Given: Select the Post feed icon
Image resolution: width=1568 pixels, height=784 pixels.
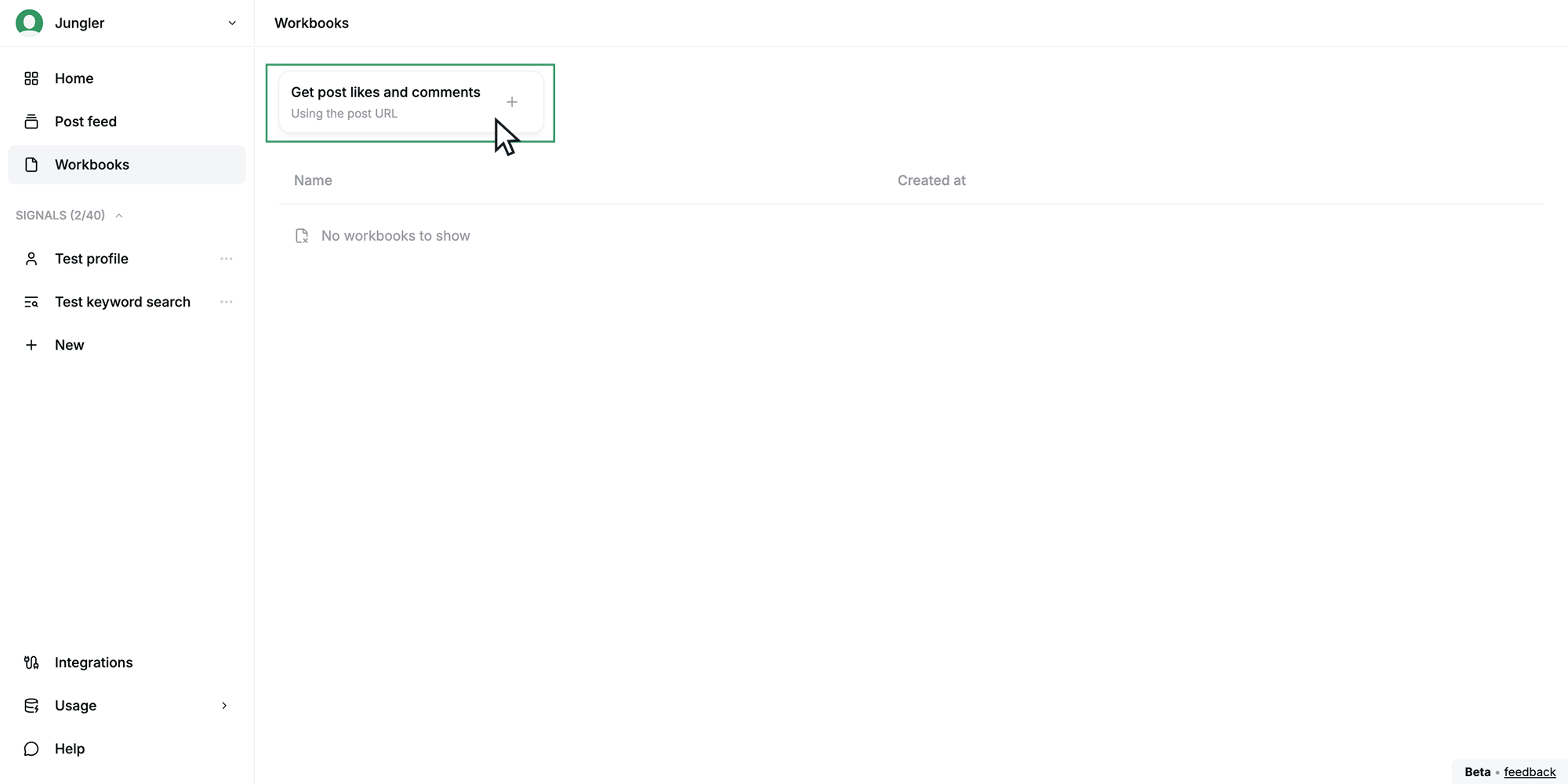Looking at the screenshot, I should coord(31,122).
